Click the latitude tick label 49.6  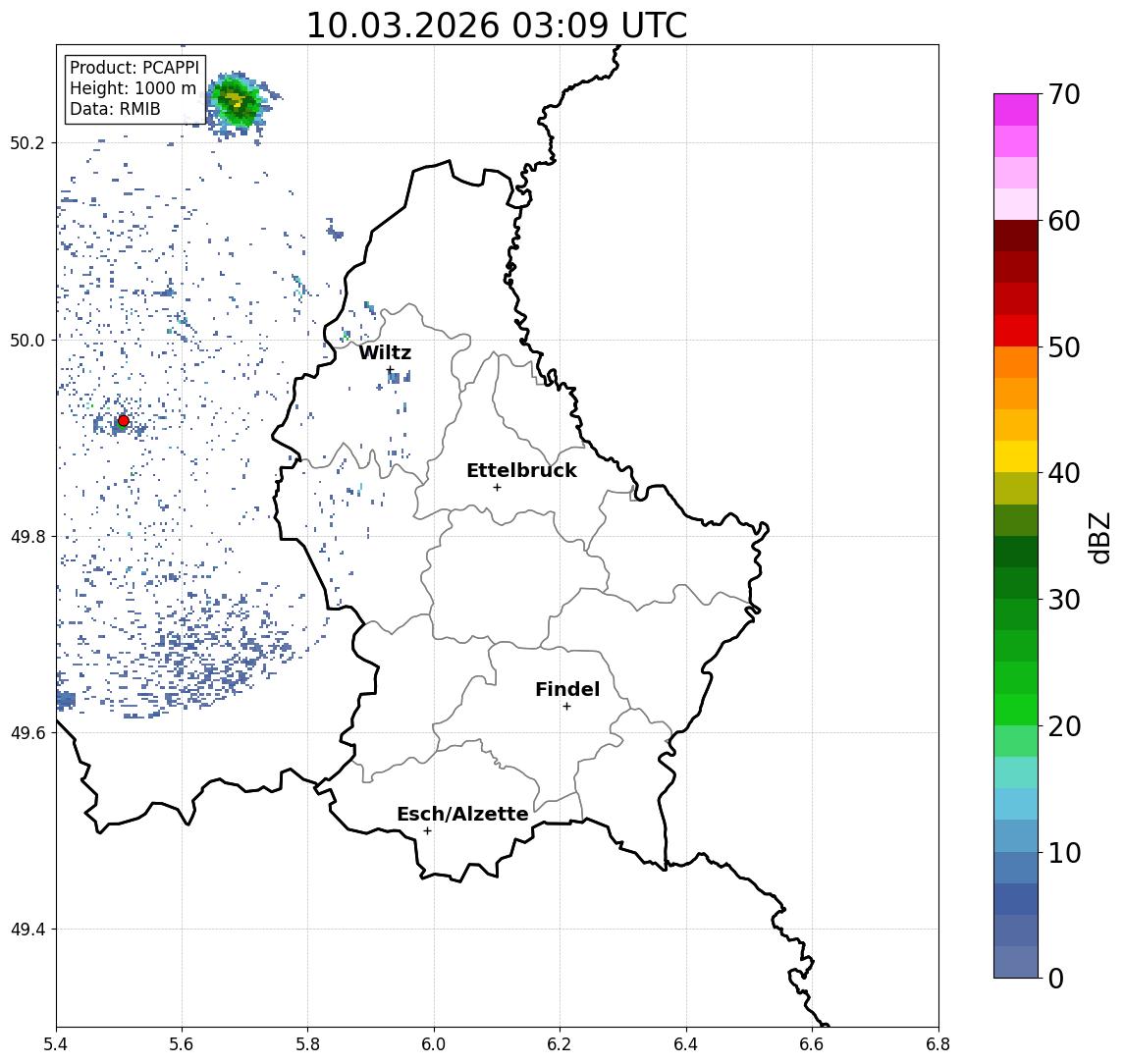pos(27,733)
